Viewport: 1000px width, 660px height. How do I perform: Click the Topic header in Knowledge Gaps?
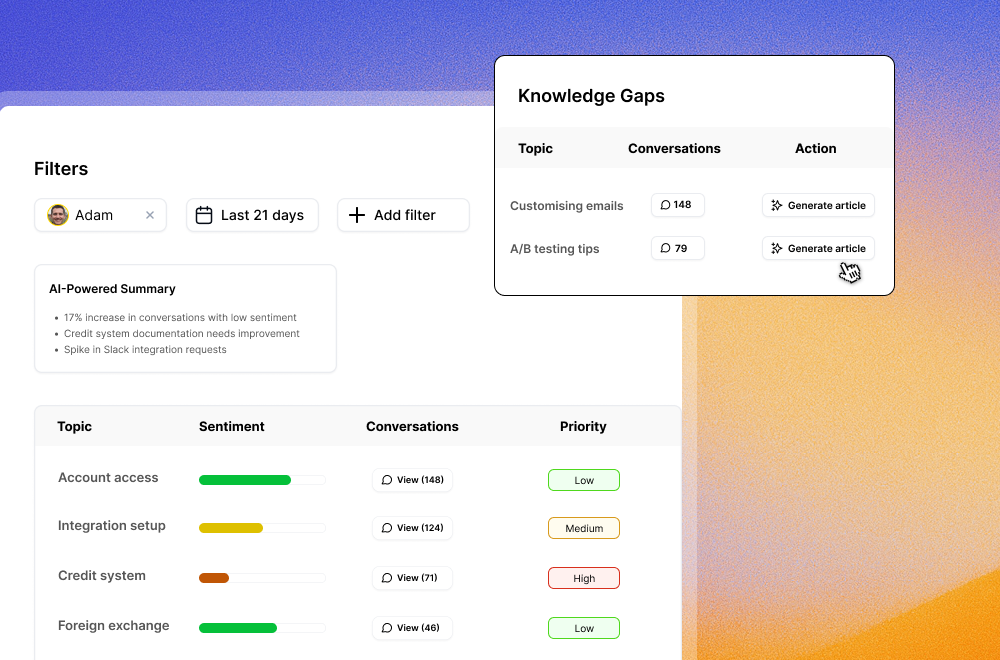[535, 149]
